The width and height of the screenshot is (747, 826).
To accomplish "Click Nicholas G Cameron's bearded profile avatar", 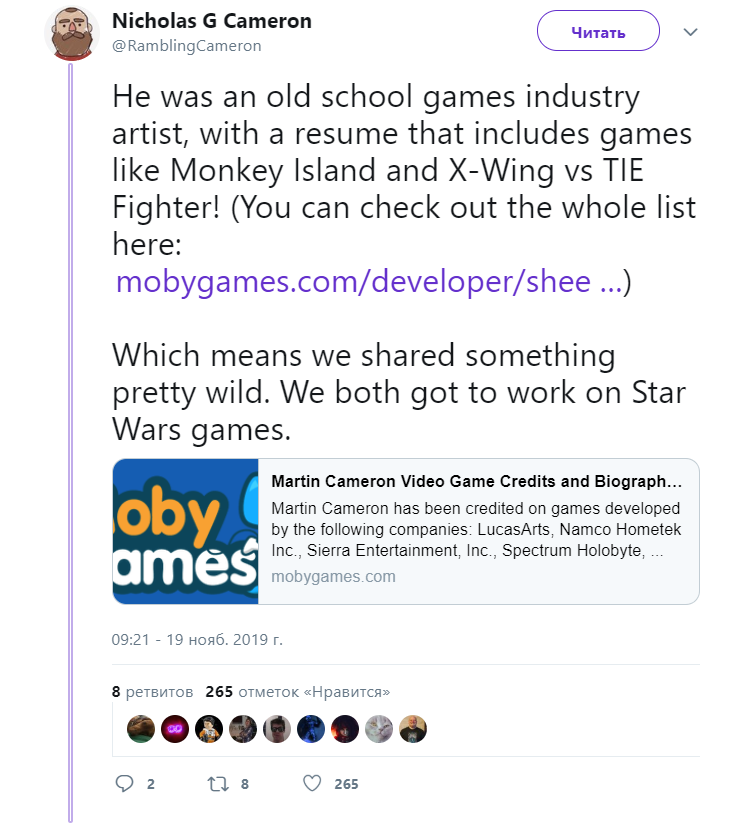I will coord(72,32).
